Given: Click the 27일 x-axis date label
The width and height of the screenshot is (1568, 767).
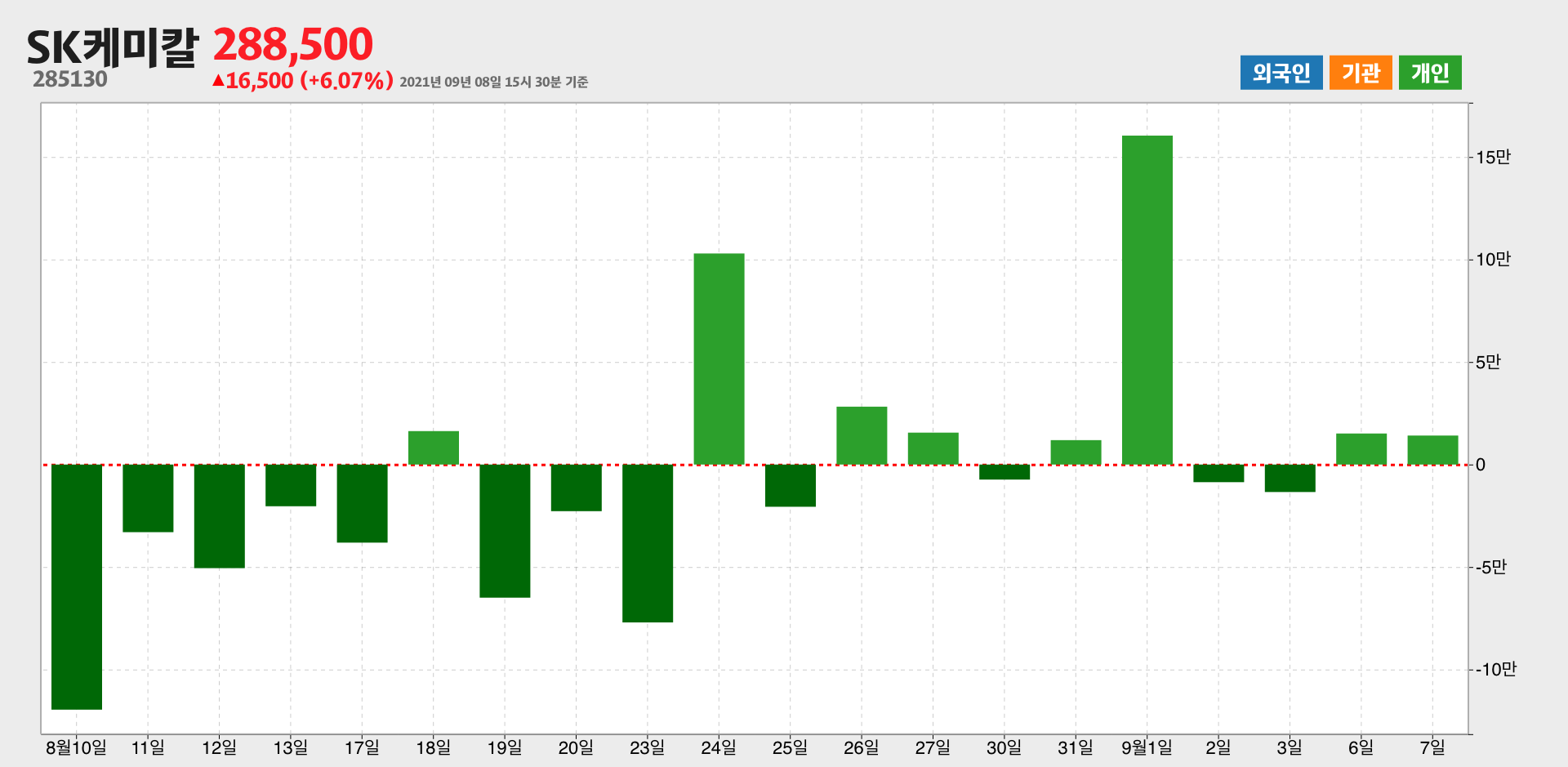Looking at the screenshot, I should pos(933,747).
